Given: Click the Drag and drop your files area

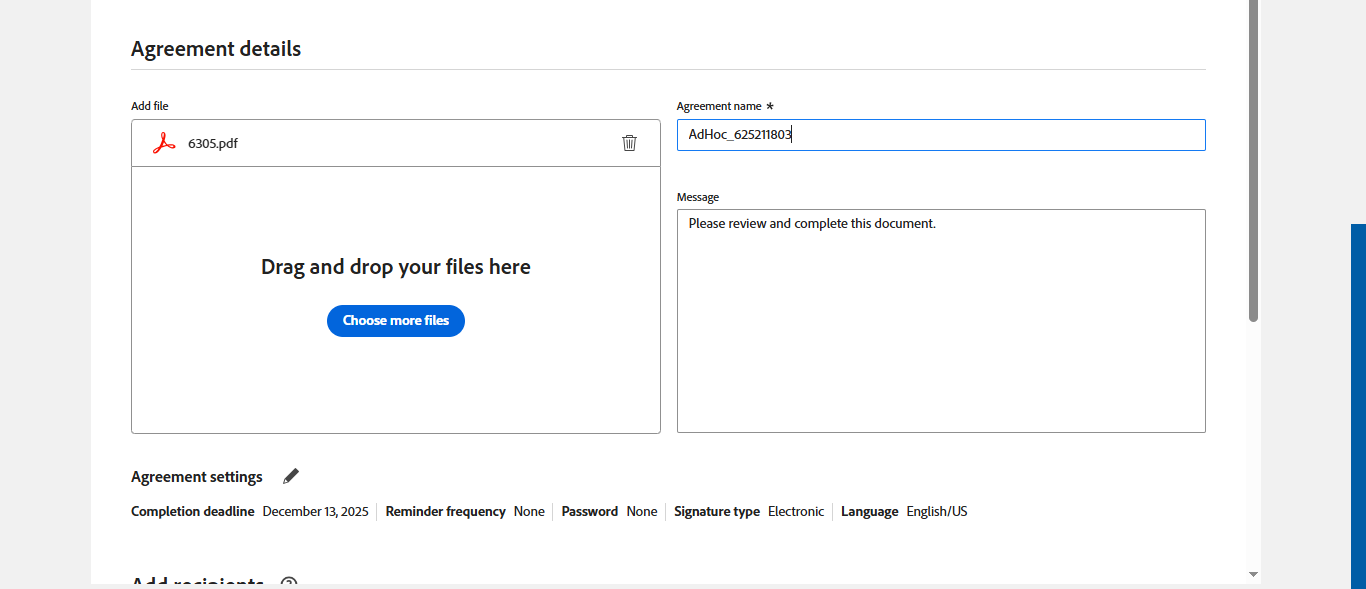Looking at the screenshot, I should click(395, 267).
